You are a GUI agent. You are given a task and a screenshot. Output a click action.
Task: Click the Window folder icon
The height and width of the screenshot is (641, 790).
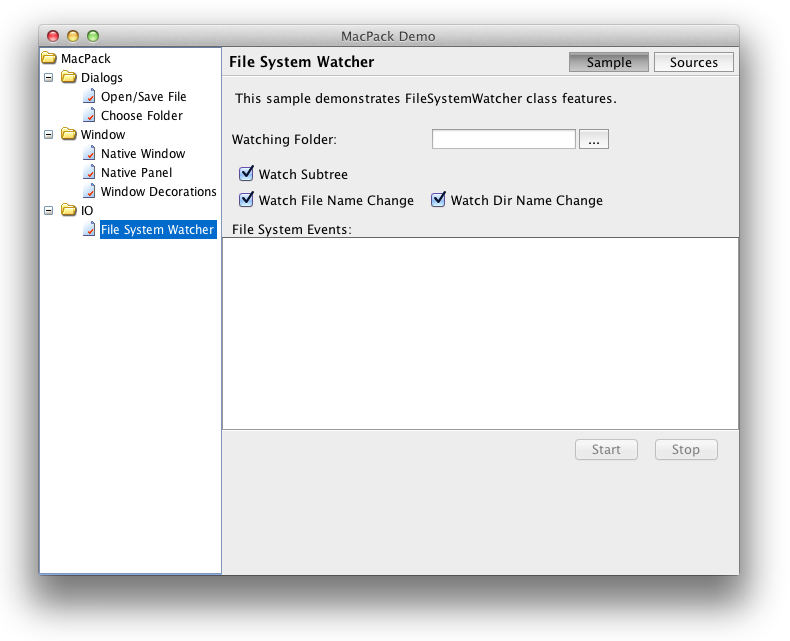point(69,134)
